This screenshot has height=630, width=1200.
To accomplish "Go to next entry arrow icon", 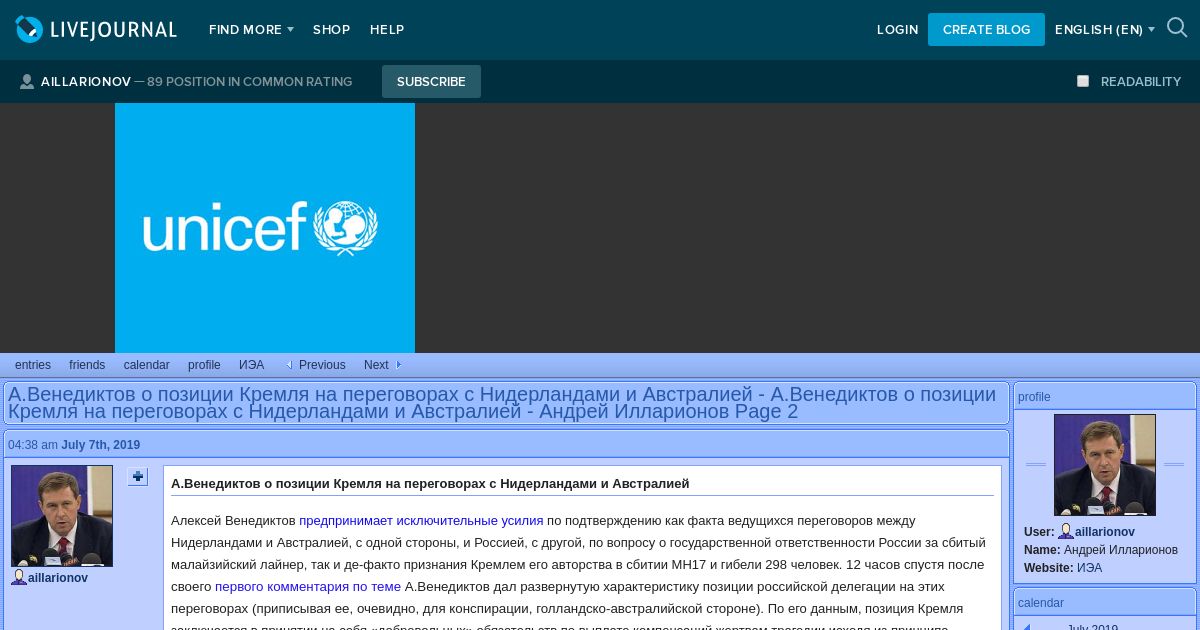I will pos(399,365).
